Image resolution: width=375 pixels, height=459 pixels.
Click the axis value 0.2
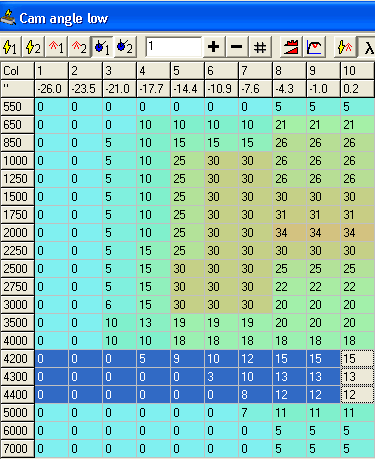pyautogui.click(x=358, y=89)
